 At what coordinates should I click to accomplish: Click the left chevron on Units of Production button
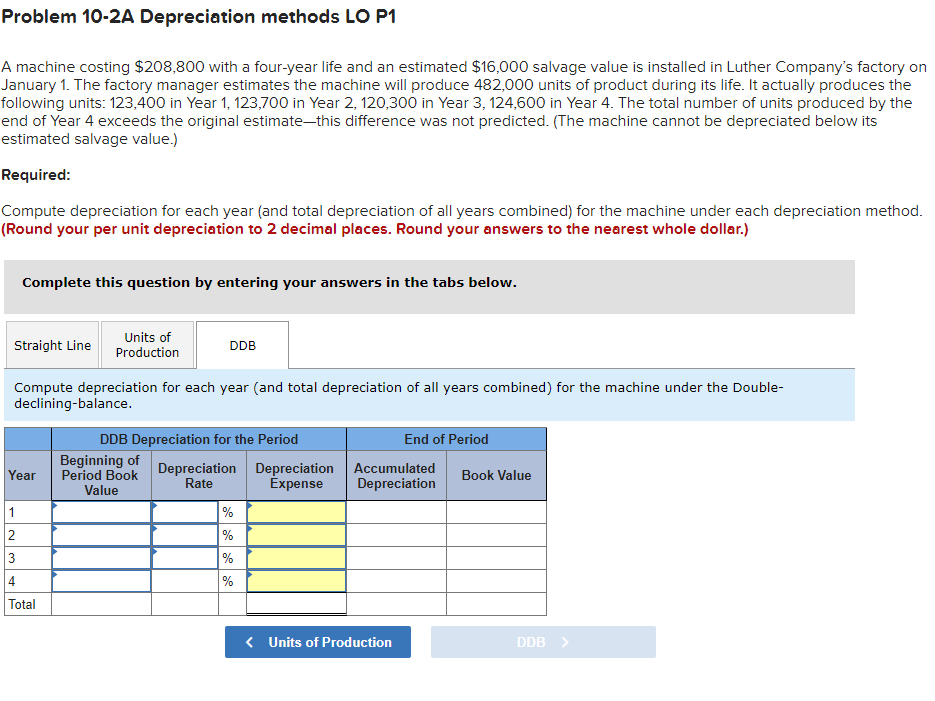(x=250, y=642)
